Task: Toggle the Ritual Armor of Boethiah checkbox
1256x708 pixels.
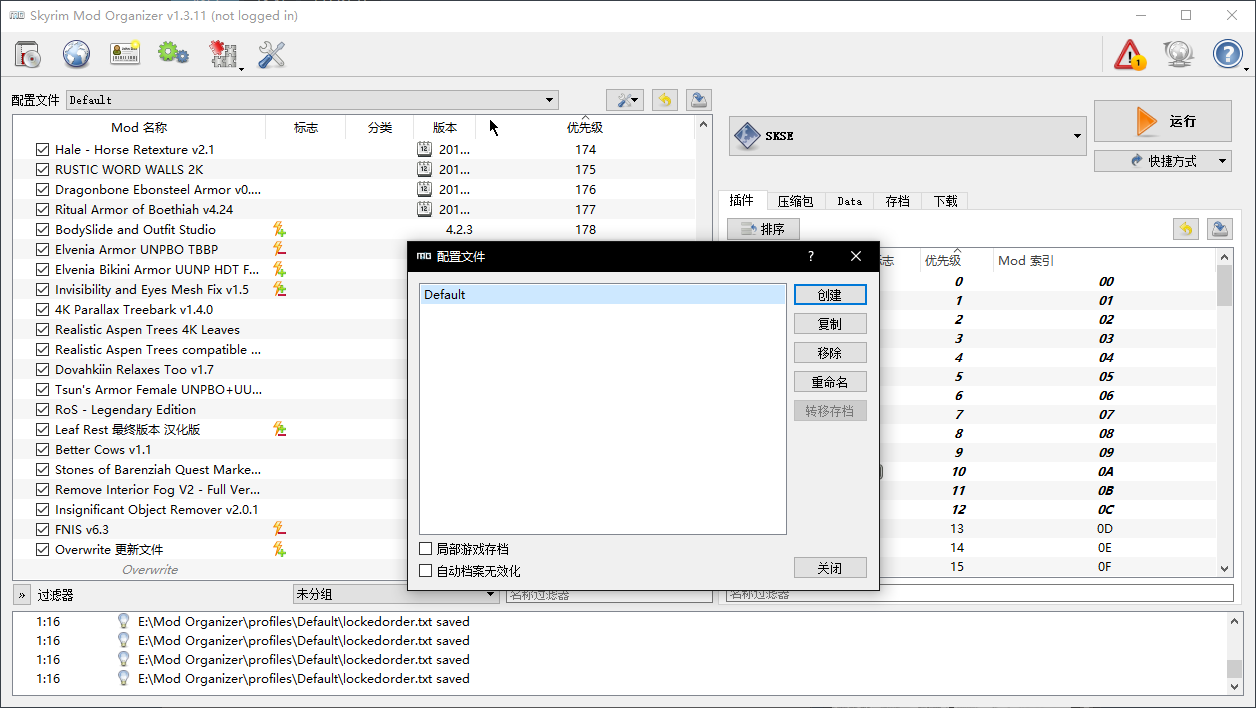Action: 42,209
